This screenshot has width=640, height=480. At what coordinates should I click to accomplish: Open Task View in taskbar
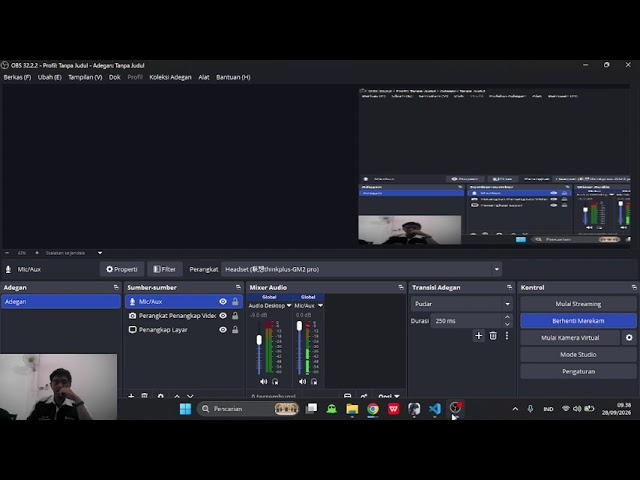[311, 409]
